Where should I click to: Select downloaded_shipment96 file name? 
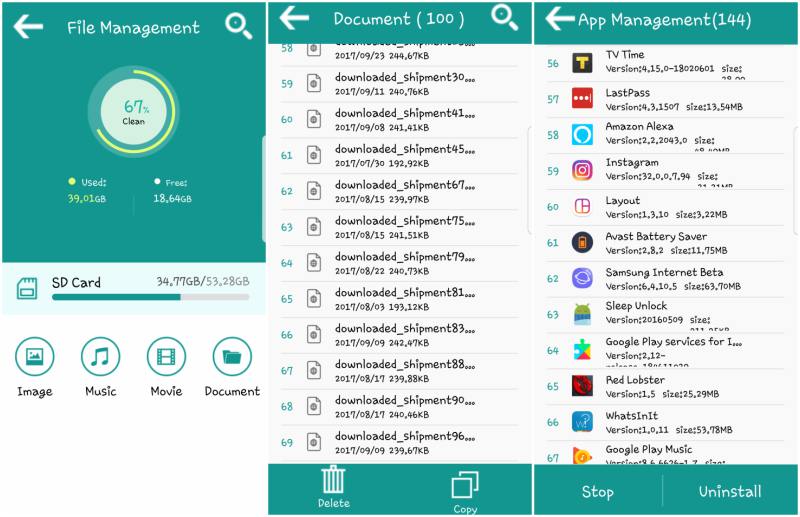tap(405, 436)
